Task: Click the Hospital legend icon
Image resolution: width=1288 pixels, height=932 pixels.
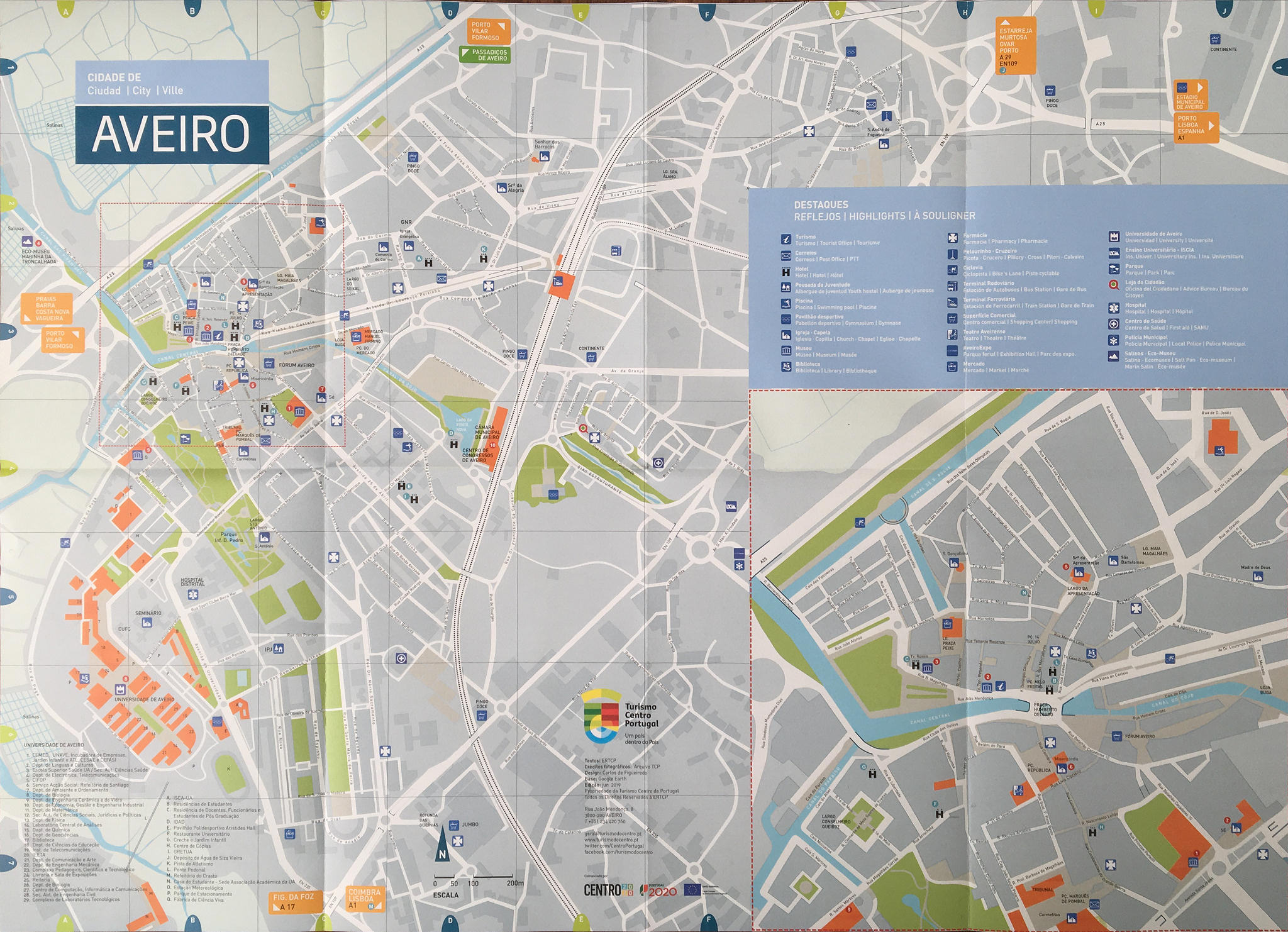Action: point(1113,308)
